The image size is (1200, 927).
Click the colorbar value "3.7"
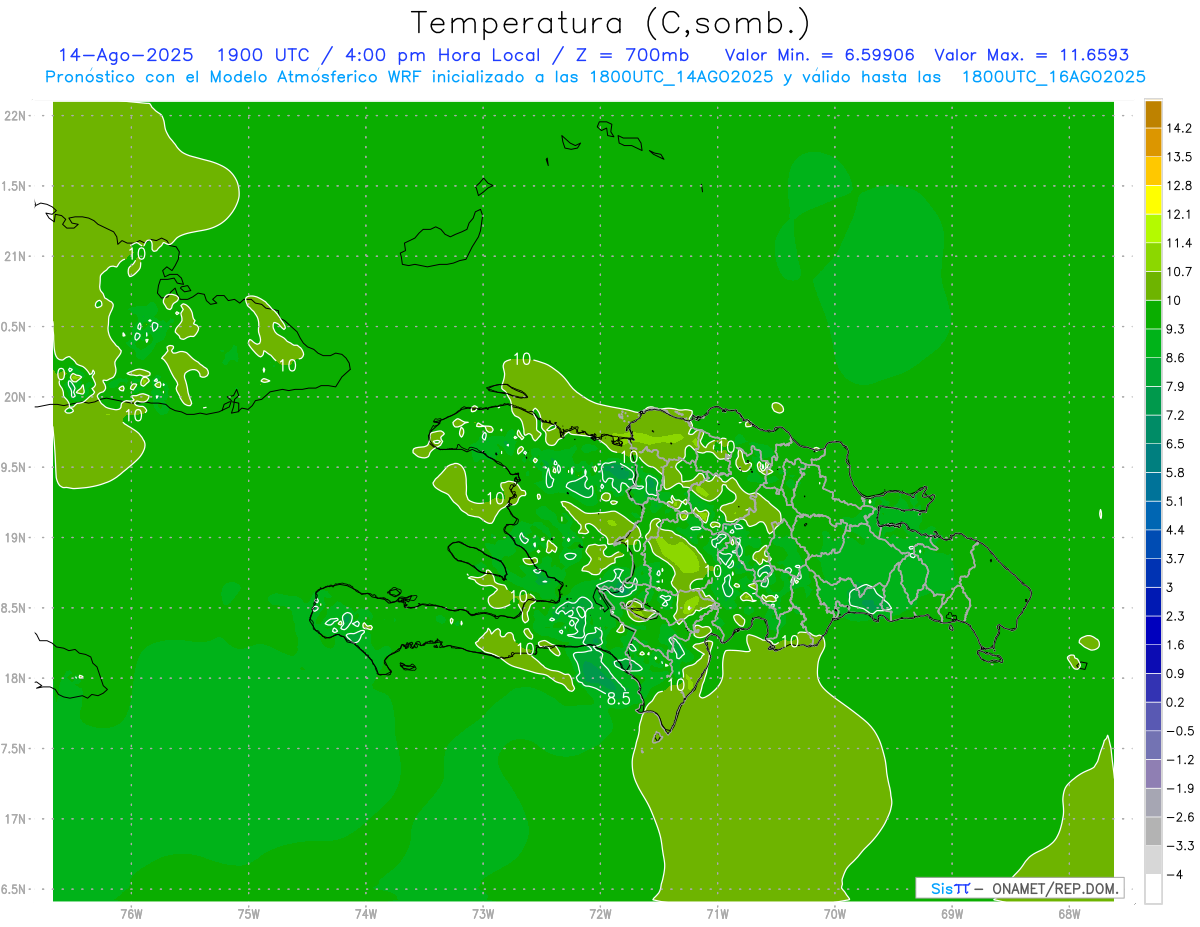tap(1176, 558)
